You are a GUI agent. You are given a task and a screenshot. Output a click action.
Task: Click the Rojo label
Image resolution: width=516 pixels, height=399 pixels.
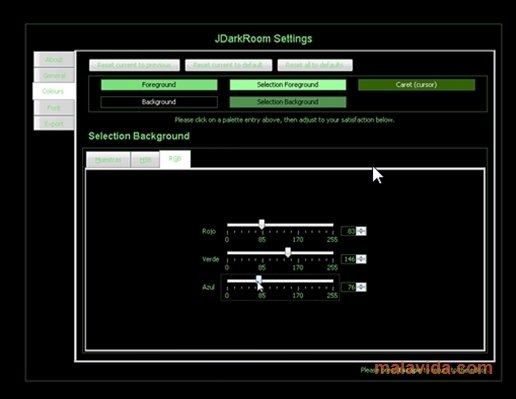coord(209,231)
